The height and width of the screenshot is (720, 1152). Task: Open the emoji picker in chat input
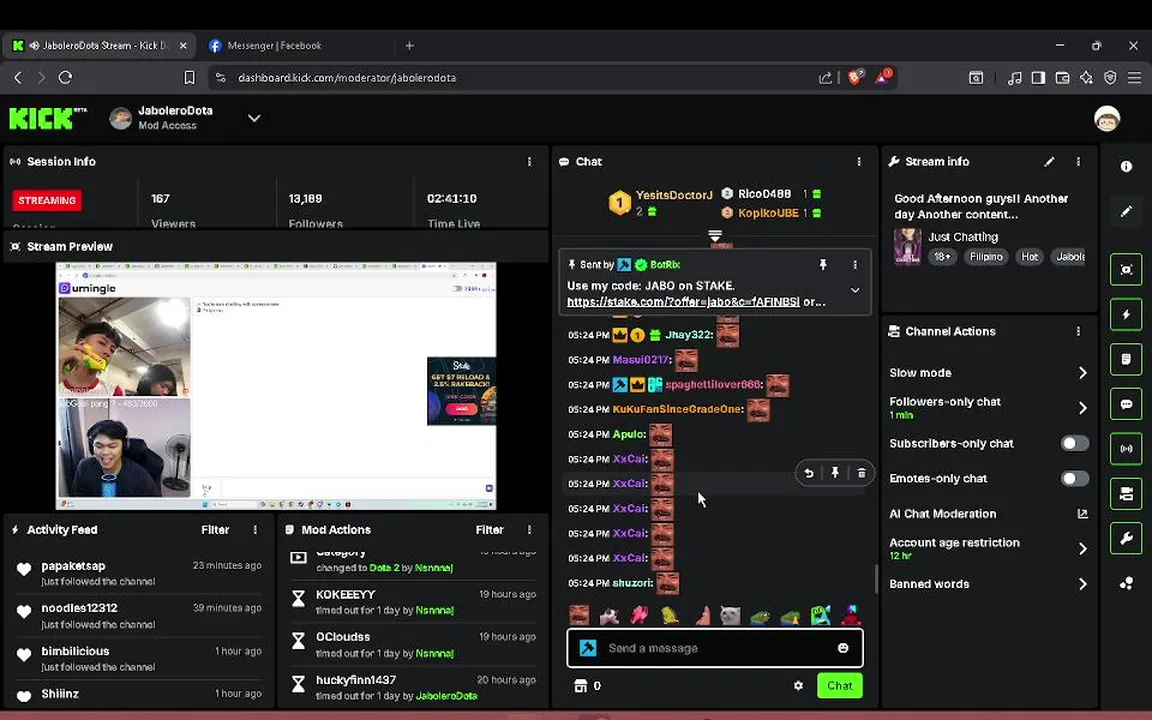(x=843, y=648)
